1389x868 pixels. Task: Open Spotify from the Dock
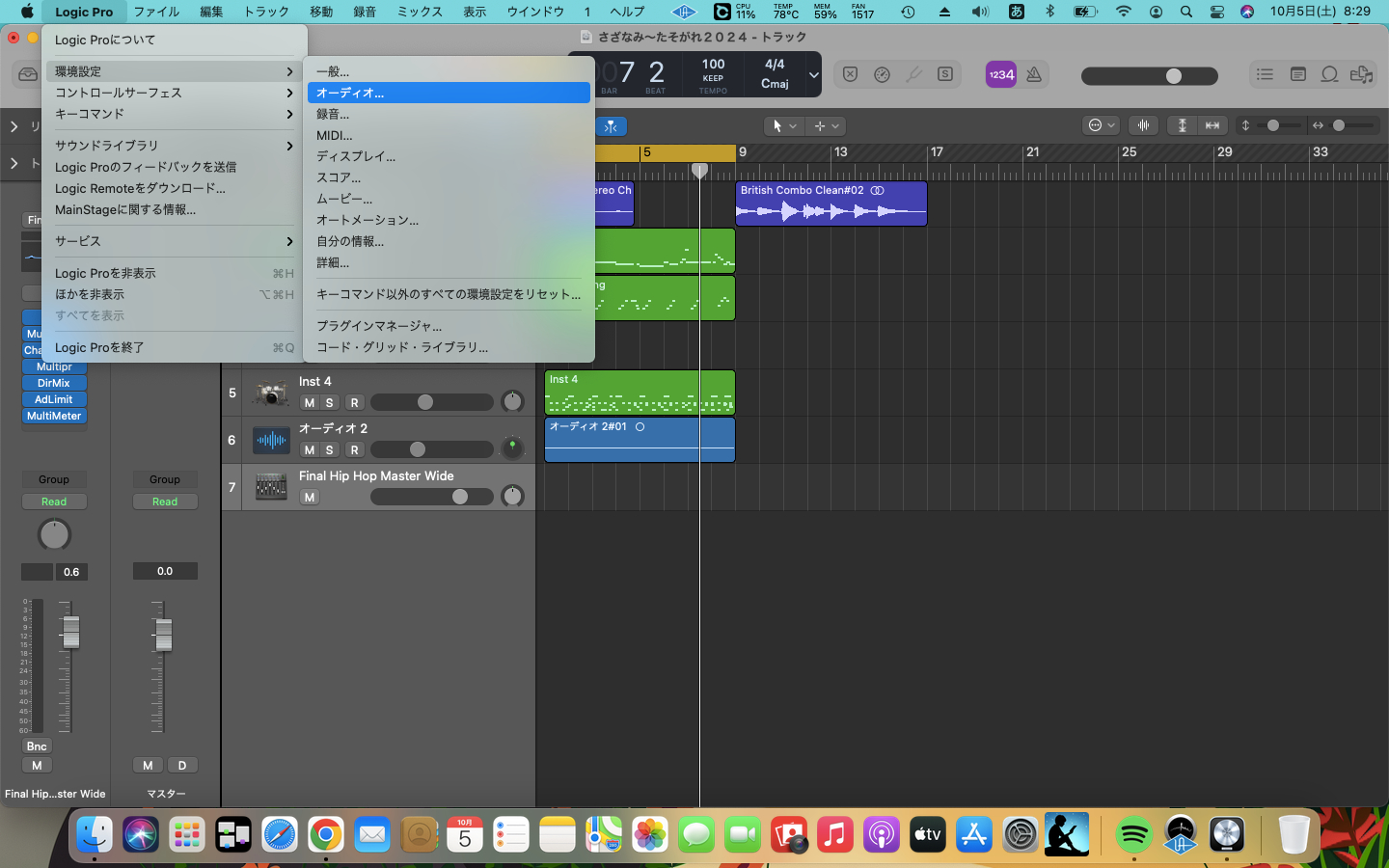point(1134,834)
